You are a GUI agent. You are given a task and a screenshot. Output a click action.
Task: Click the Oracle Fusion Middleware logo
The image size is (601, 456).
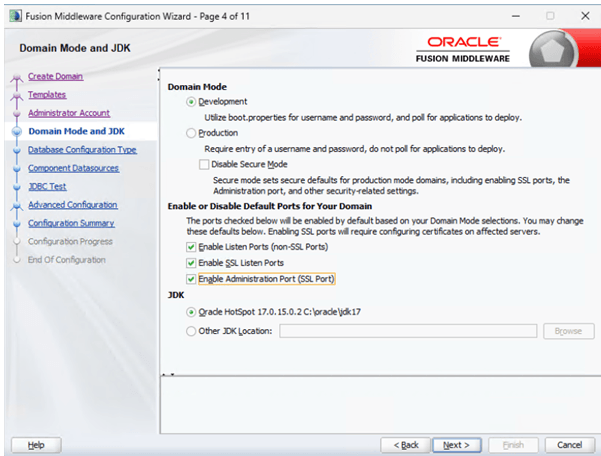463,50
